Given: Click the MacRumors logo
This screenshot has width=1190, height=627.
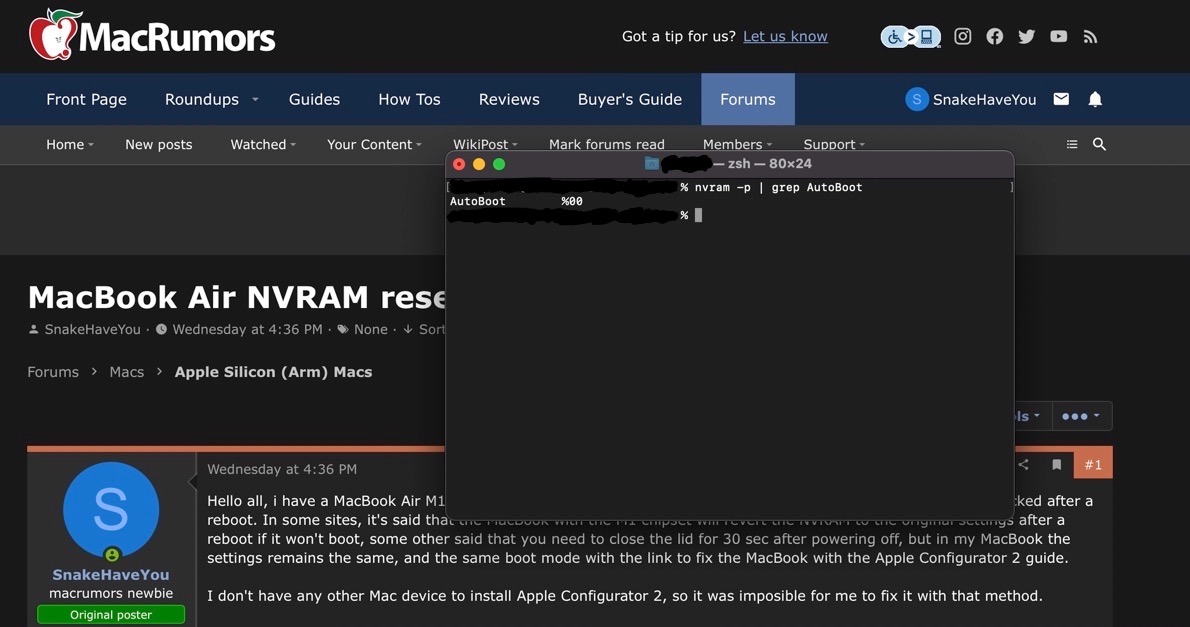Looking at the screenshot, I should 152,35.
